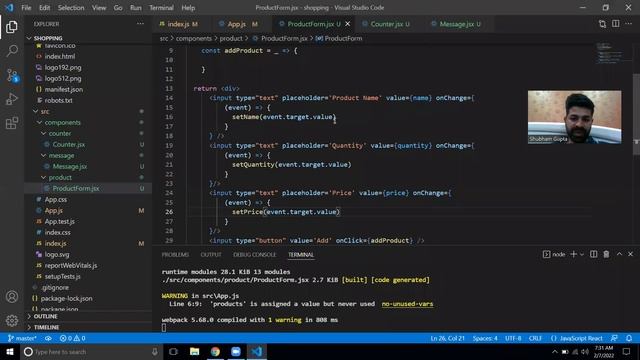Image resolution: width=640 pixels, height=360 pixels.
Task: Open the Selection menu
Action: click(x=71, y=8)
